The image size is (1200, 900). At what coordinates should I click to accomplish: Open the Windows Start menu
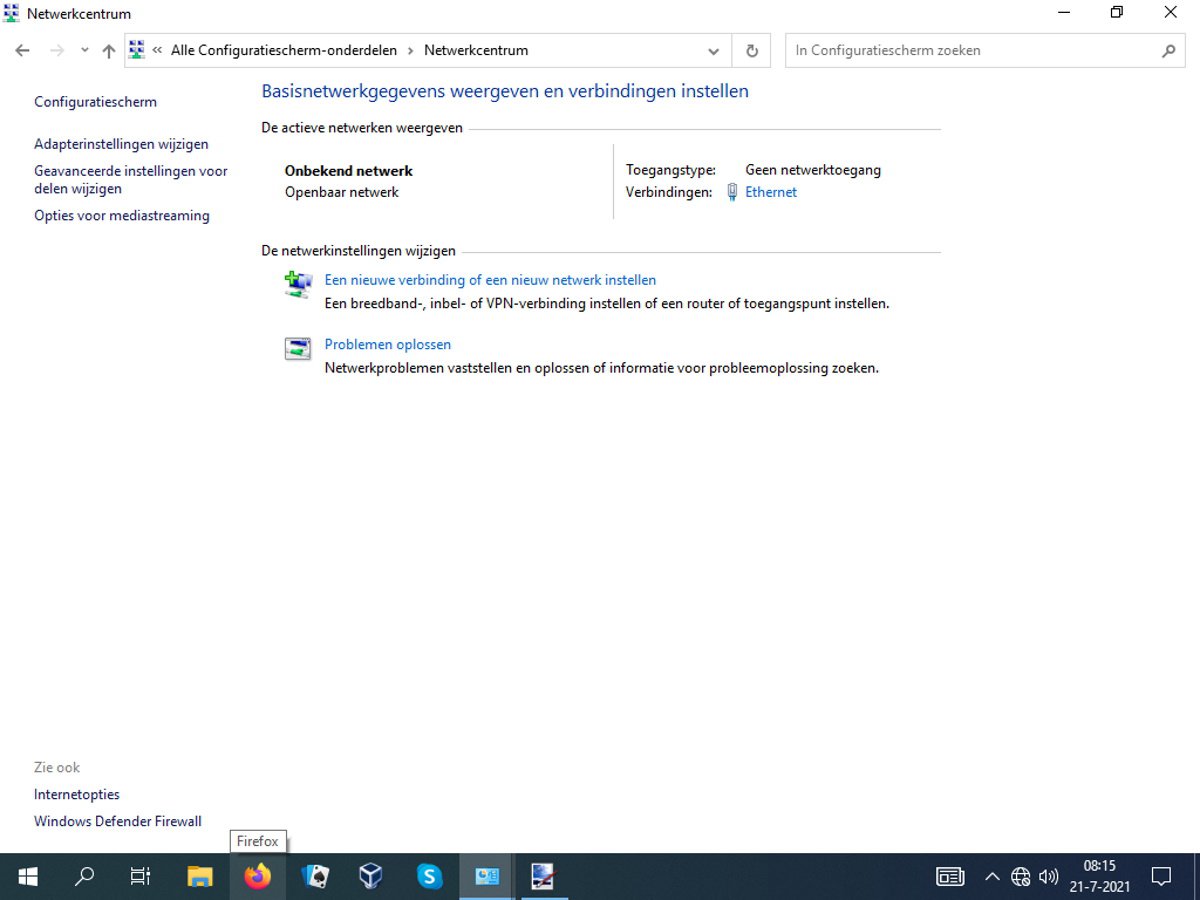tap(28, 877)
